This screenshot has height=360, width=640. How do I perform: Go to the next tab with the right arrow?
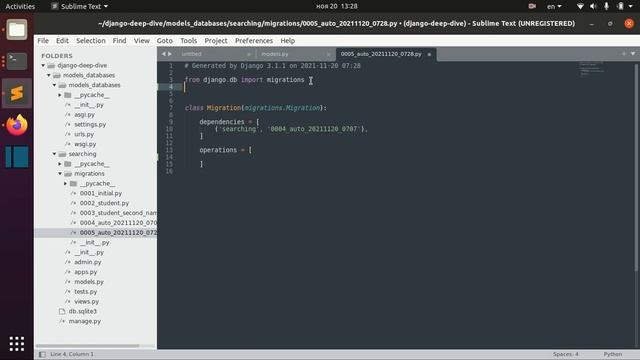(170, 54)
